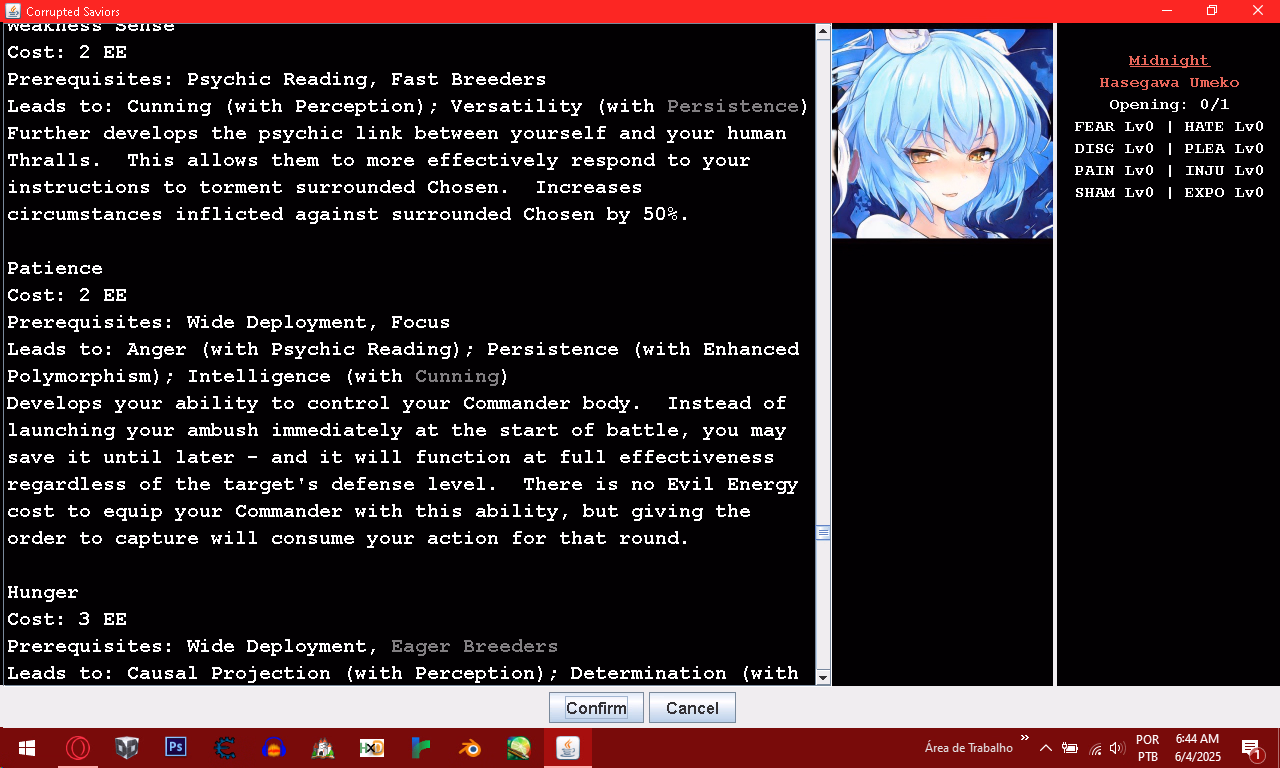This screenshot has width=1280, height=768.
Task: Open the cube-shaped app in taskbar
Action: (127, 748)
